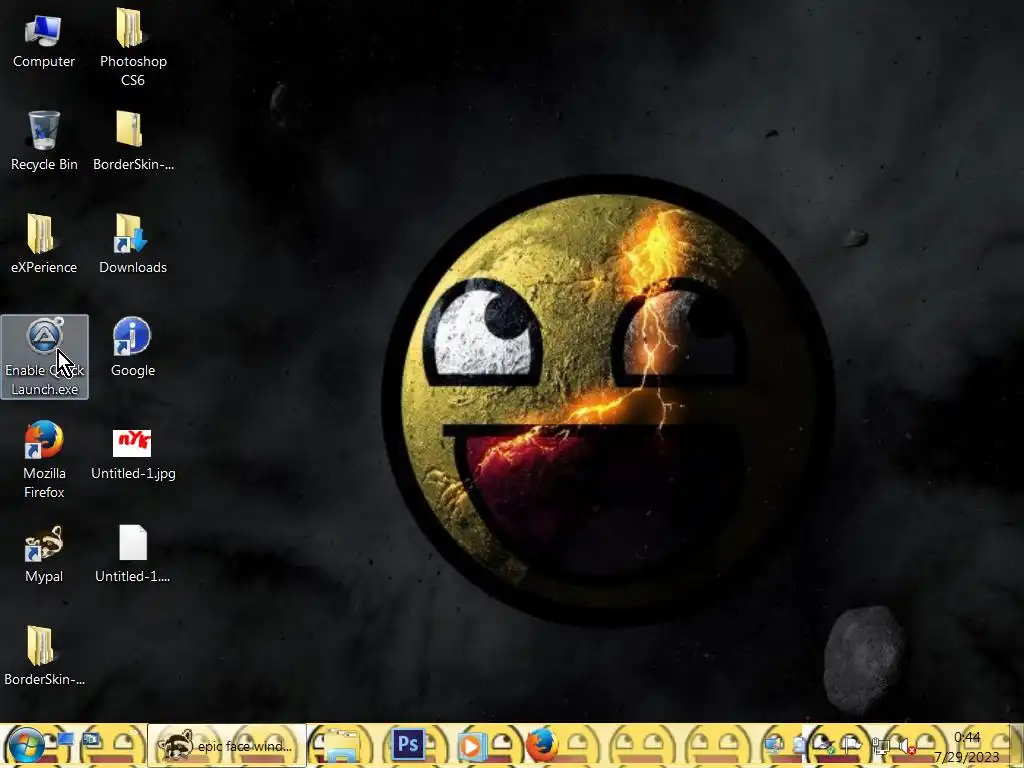Click the network connection tray icon
Viewport: 1024px width, 768px height.
pos(881,746)
